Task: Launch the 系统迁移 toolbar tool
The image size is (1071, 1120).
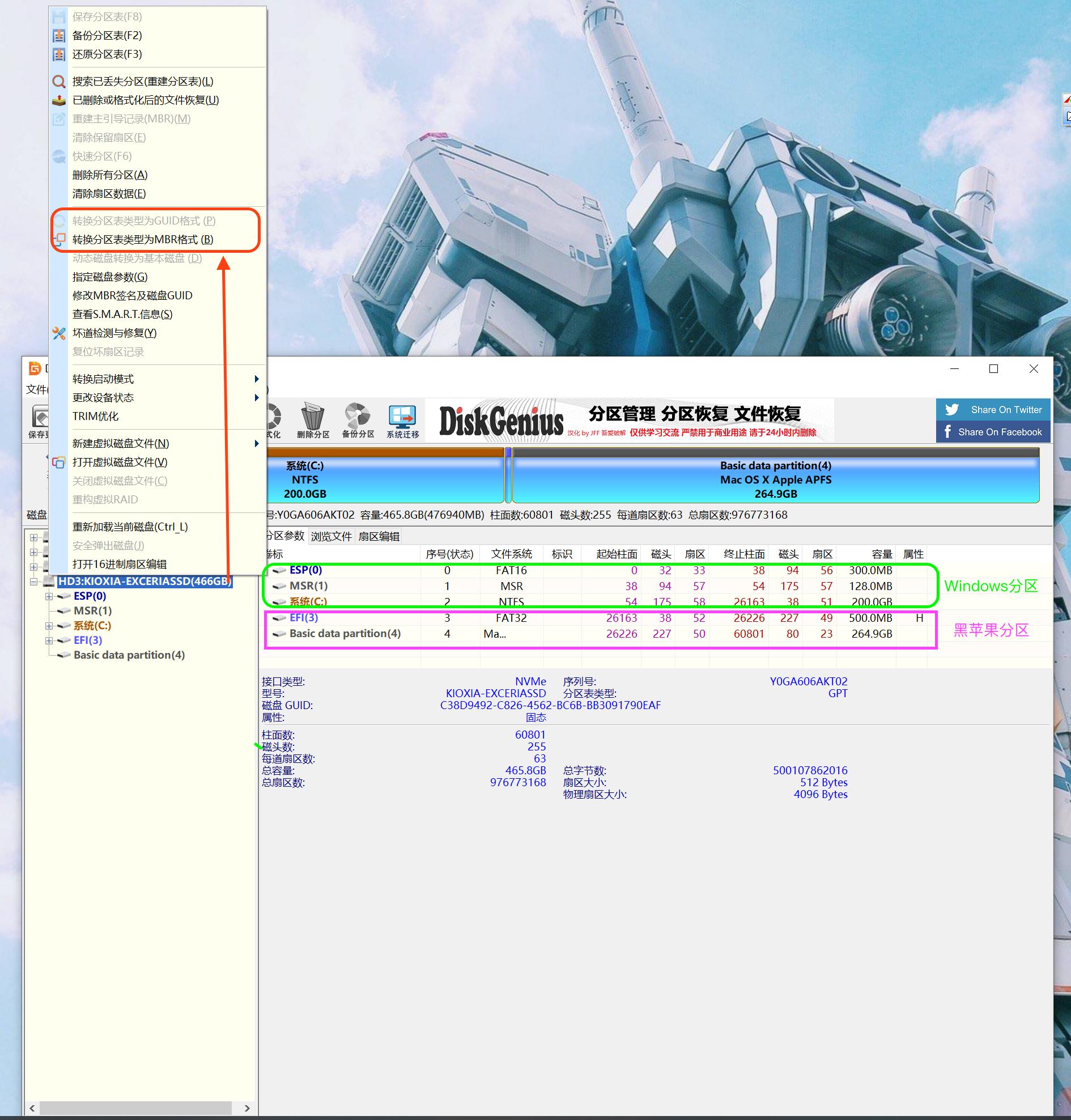Action: coord(402,421)
